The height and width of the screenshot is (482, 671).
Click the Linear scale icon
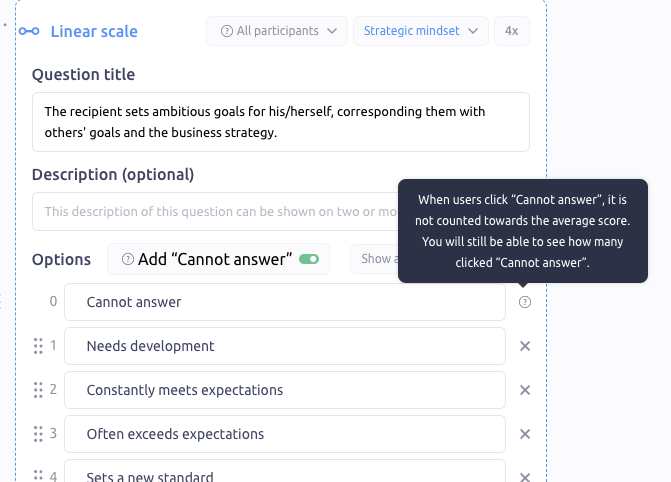[x=30, y=31]
